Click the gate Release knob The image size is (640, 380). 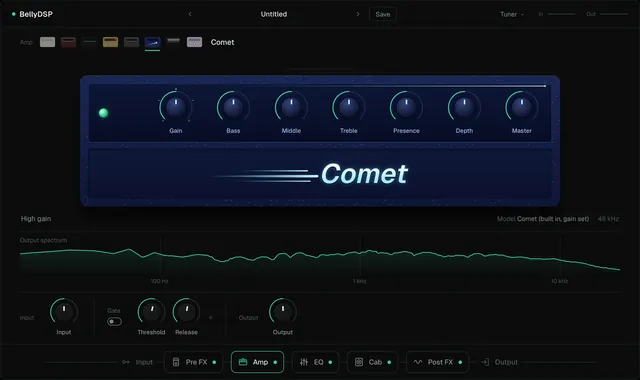coord(187,312)
